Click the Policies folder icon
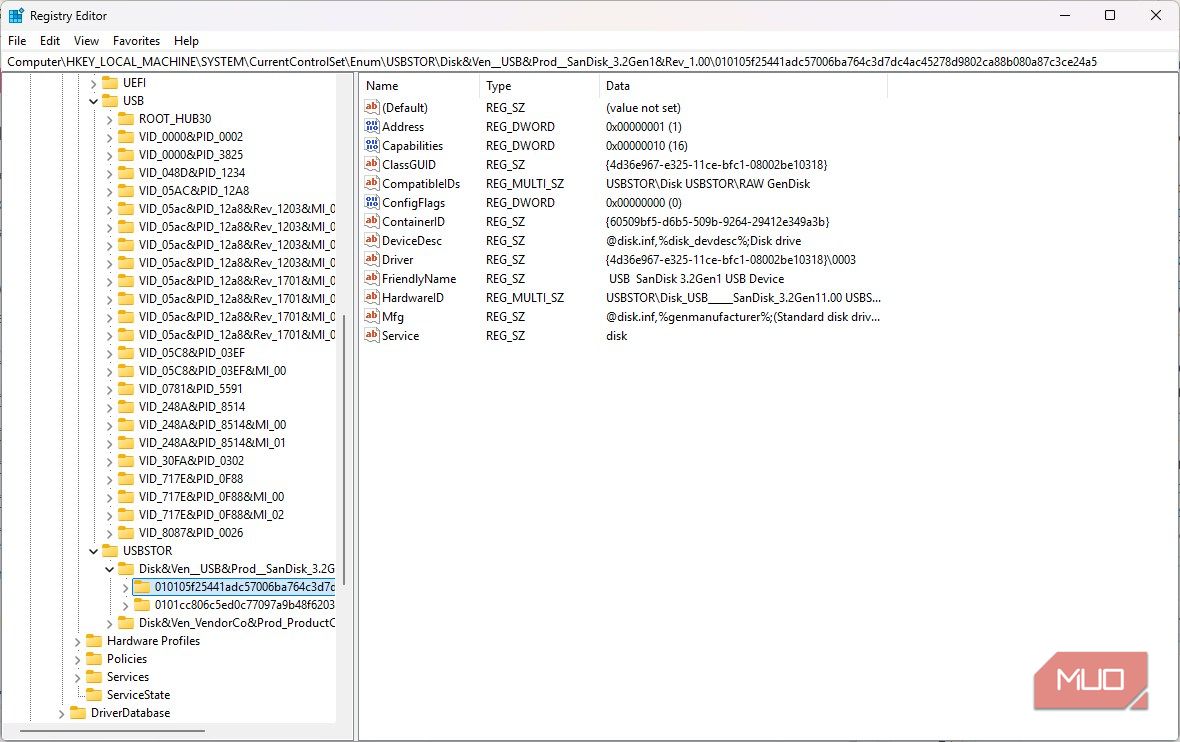 coord(94,659)
